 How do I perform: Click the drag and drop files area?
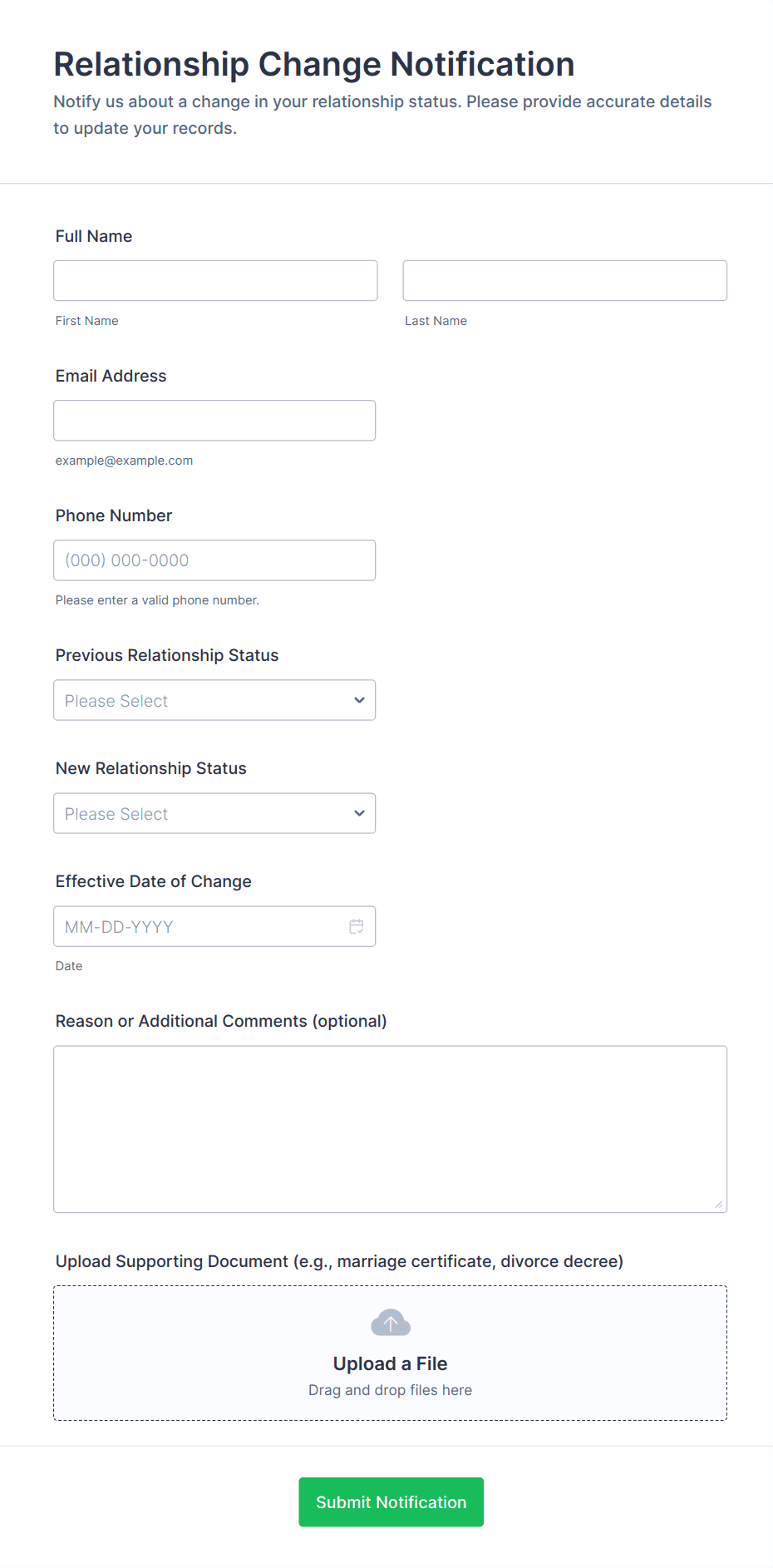(390, 1390)
